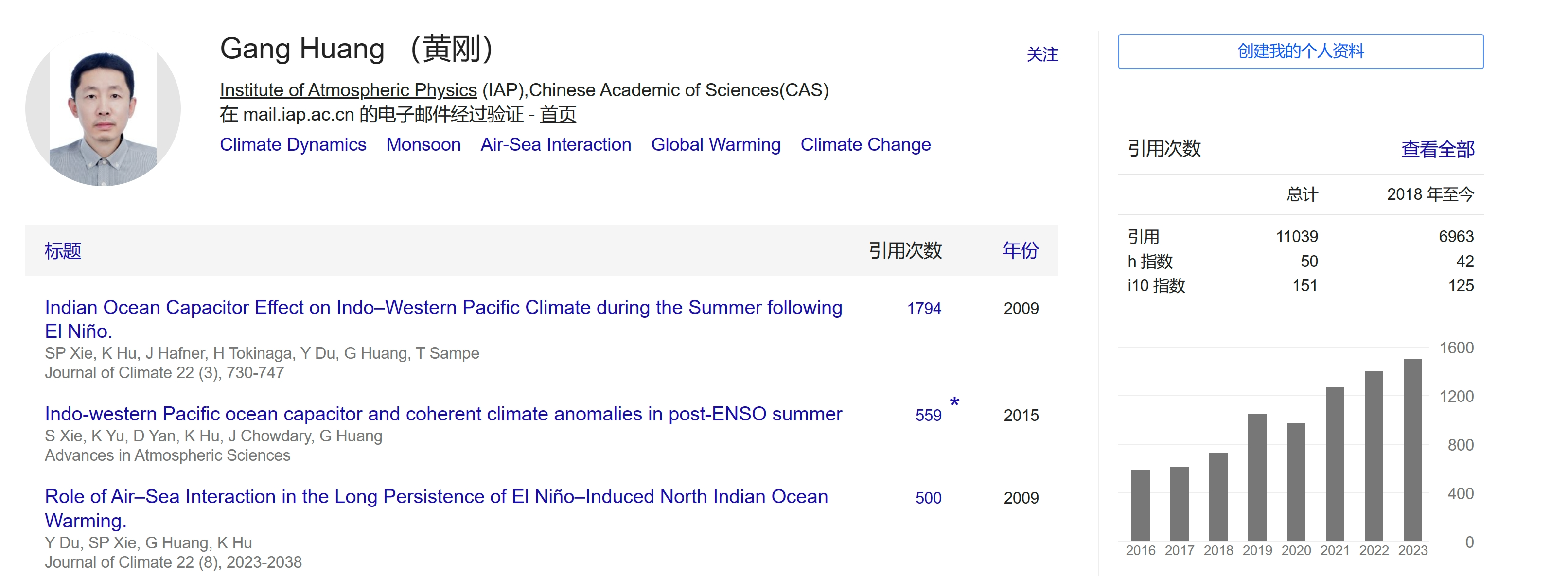Click 创建我的个人资料 button

tap(1300, 52)
